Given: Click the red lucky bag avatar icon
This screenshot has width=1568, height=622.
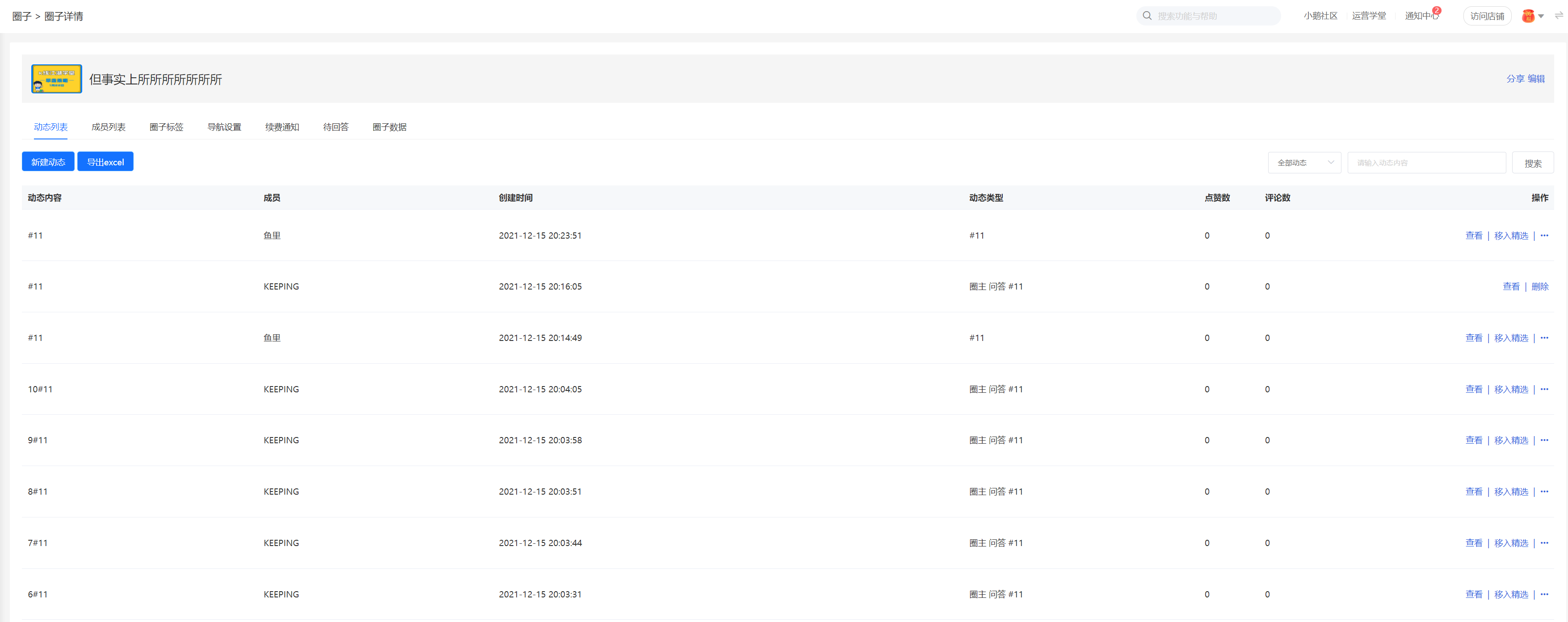Looking at the screenshot, I should (1528, 17).
